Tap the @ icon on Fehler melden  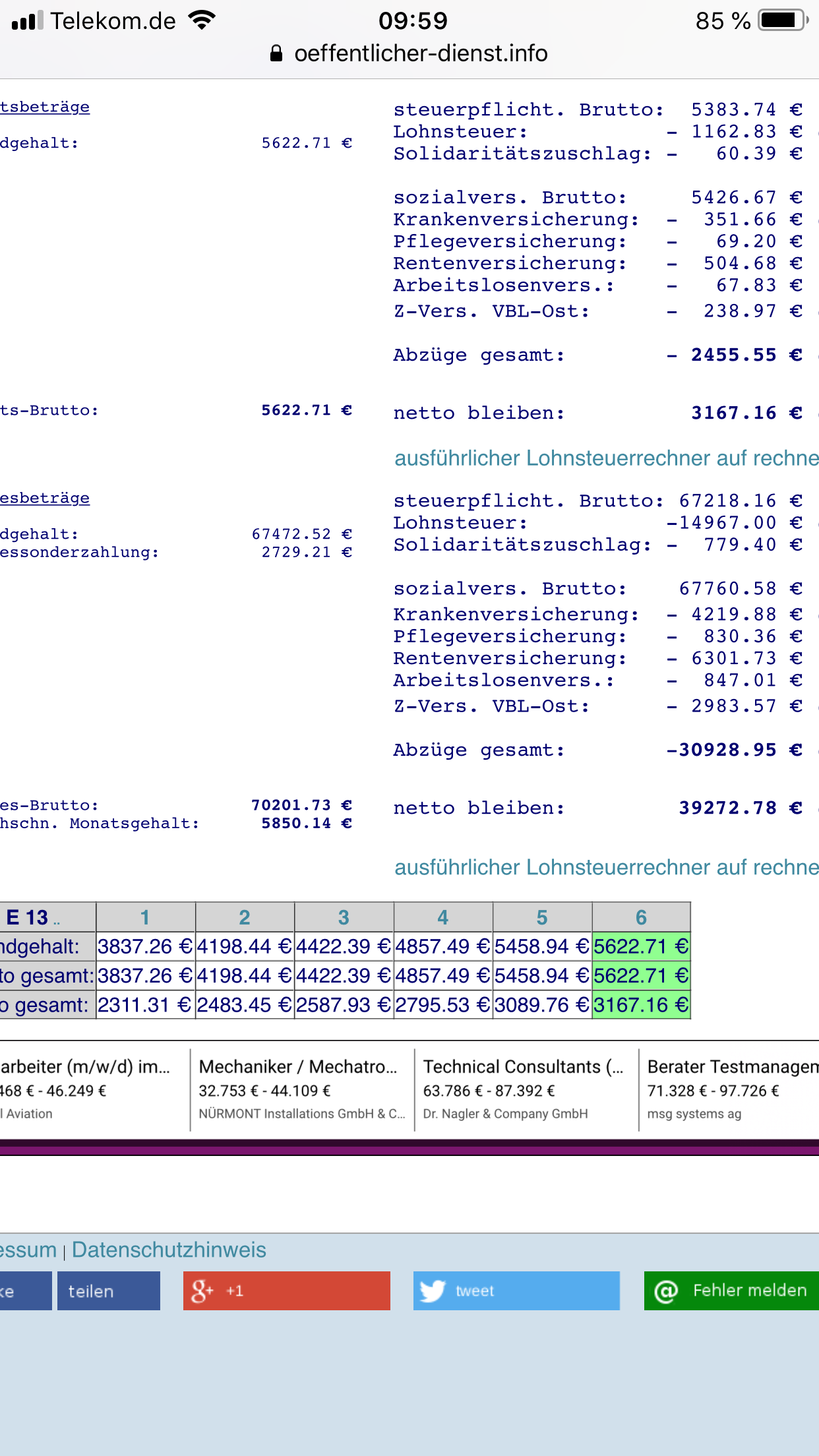tap(666, 1290)
